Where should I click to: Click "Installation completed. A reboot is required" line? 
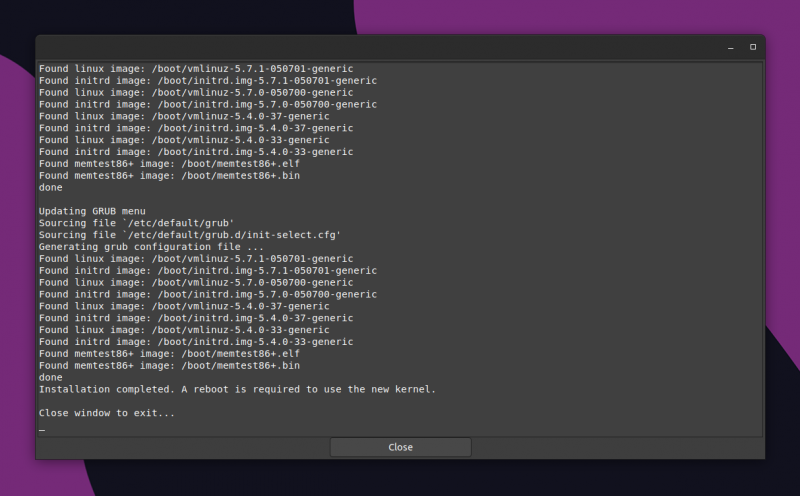[x=237, y=389]
